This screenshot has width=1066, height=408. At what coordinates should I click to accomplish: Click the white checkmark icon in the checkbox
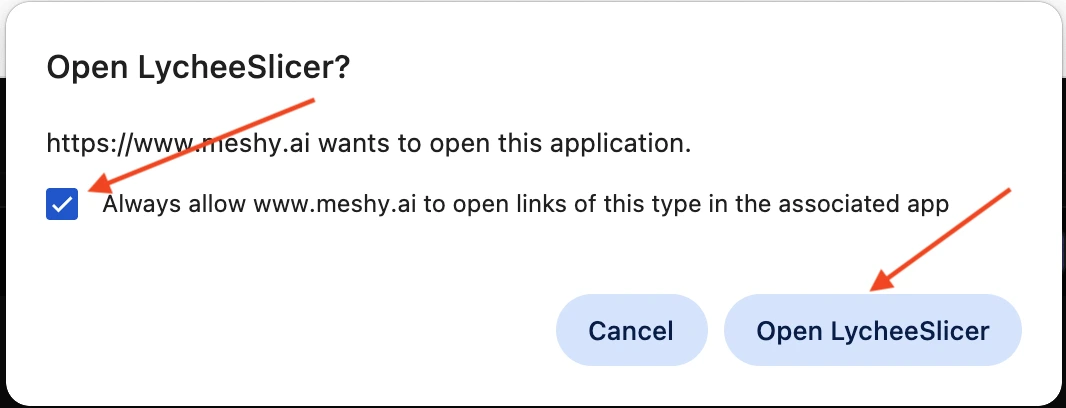(x=62, y=205)
